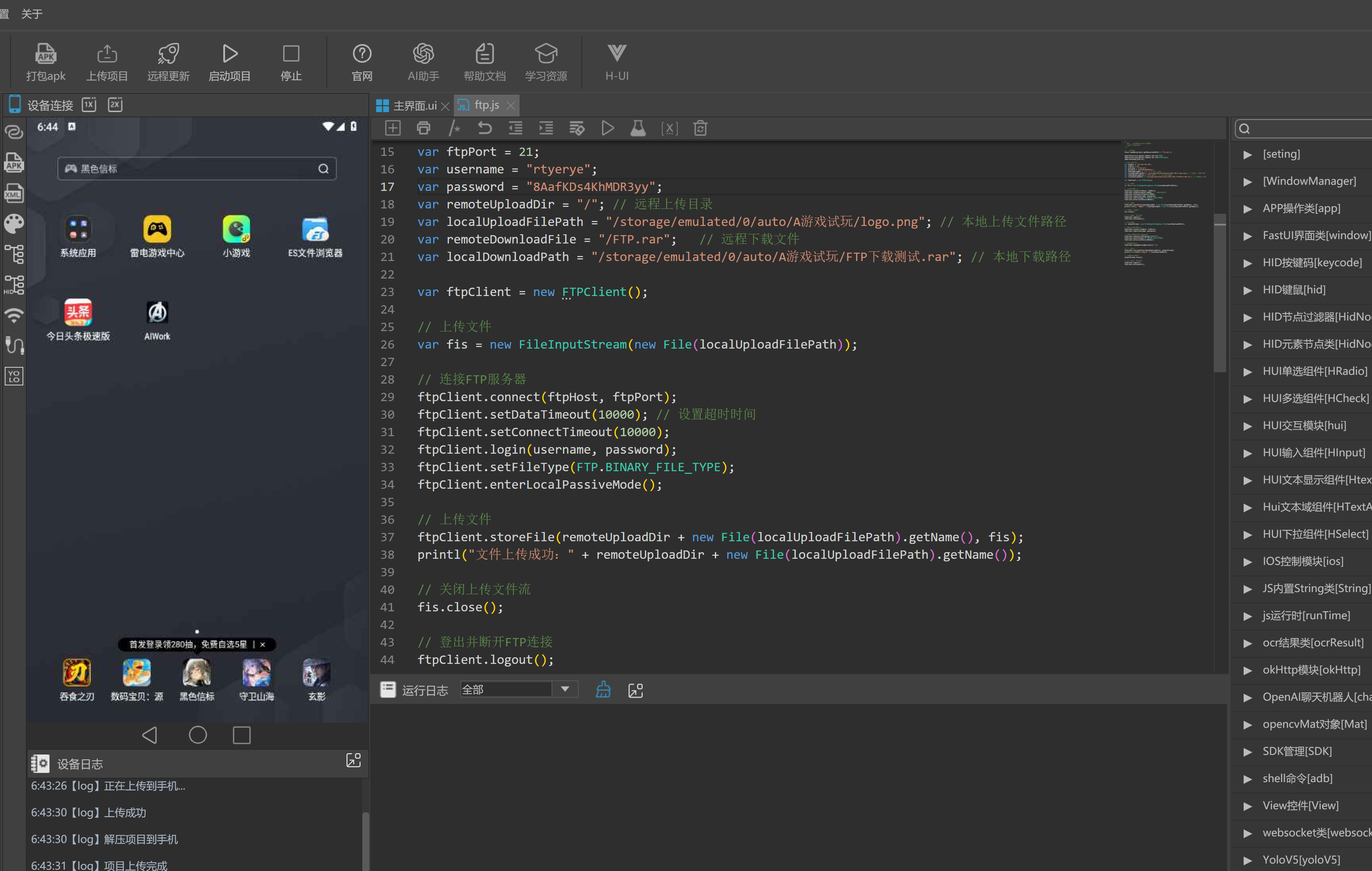Open the 今日头条极速版 app on device
Viewport: 1372px width, 871px height.
[78, 320]
